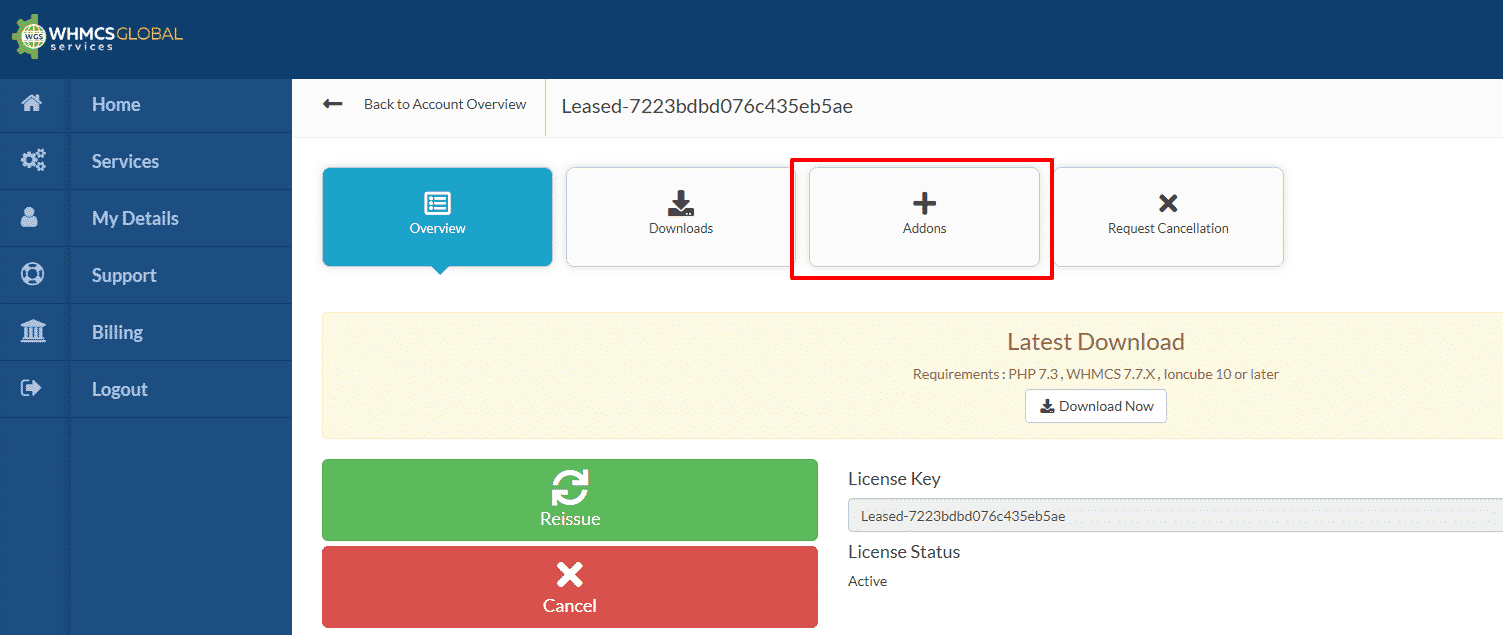Open the Home sidebar menu item
Screen dimensions: 1503x635
tap(116, 104)
